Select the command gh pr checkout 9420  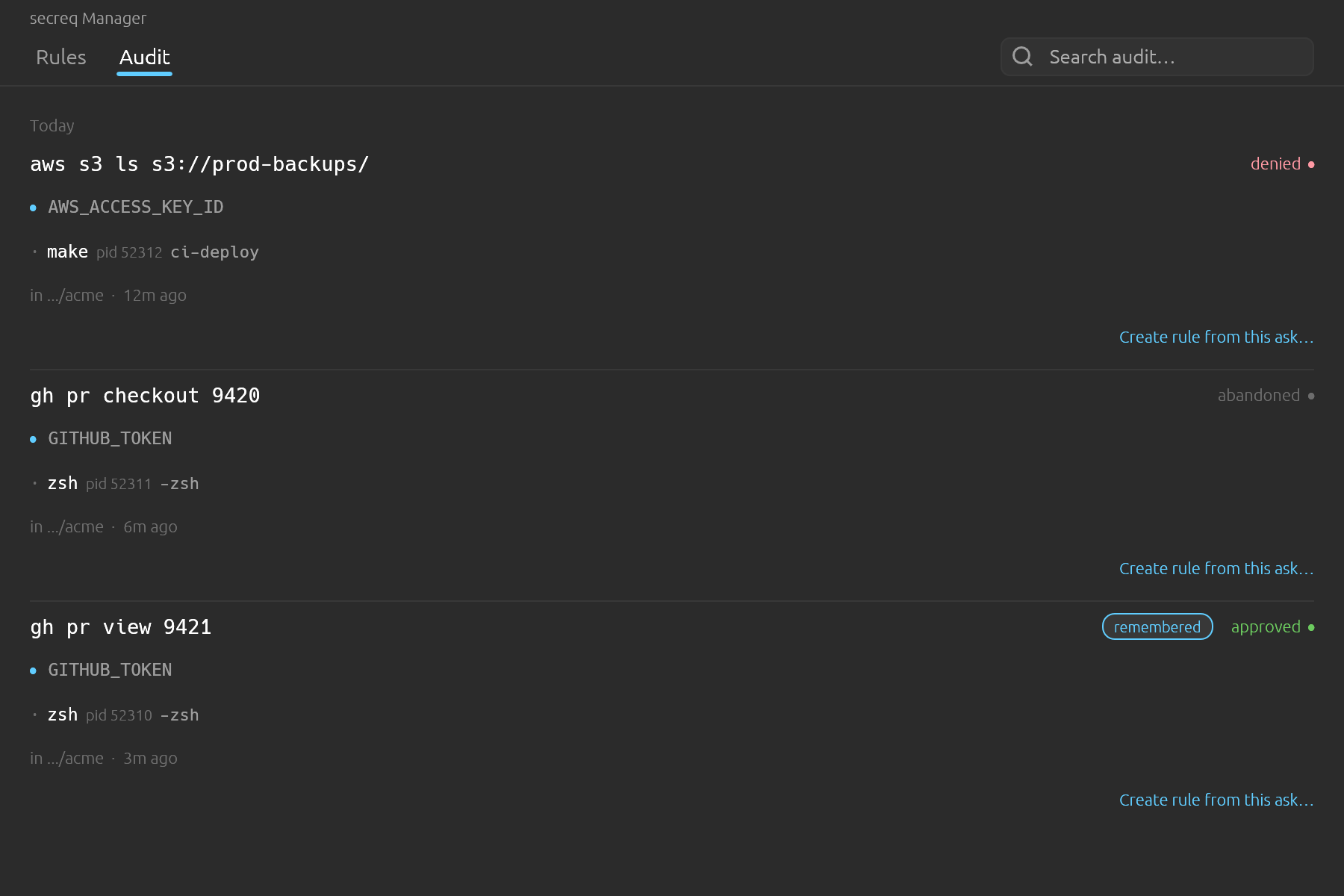145,396
